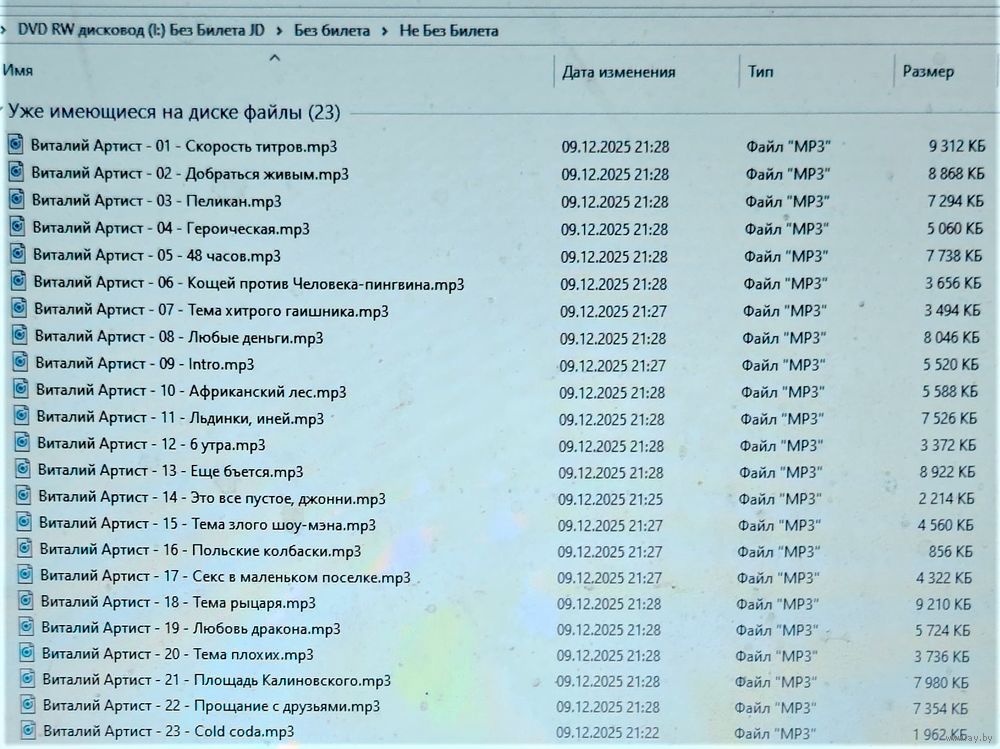
Task: Click the Тип column header
Action: (x=759, y=71)
